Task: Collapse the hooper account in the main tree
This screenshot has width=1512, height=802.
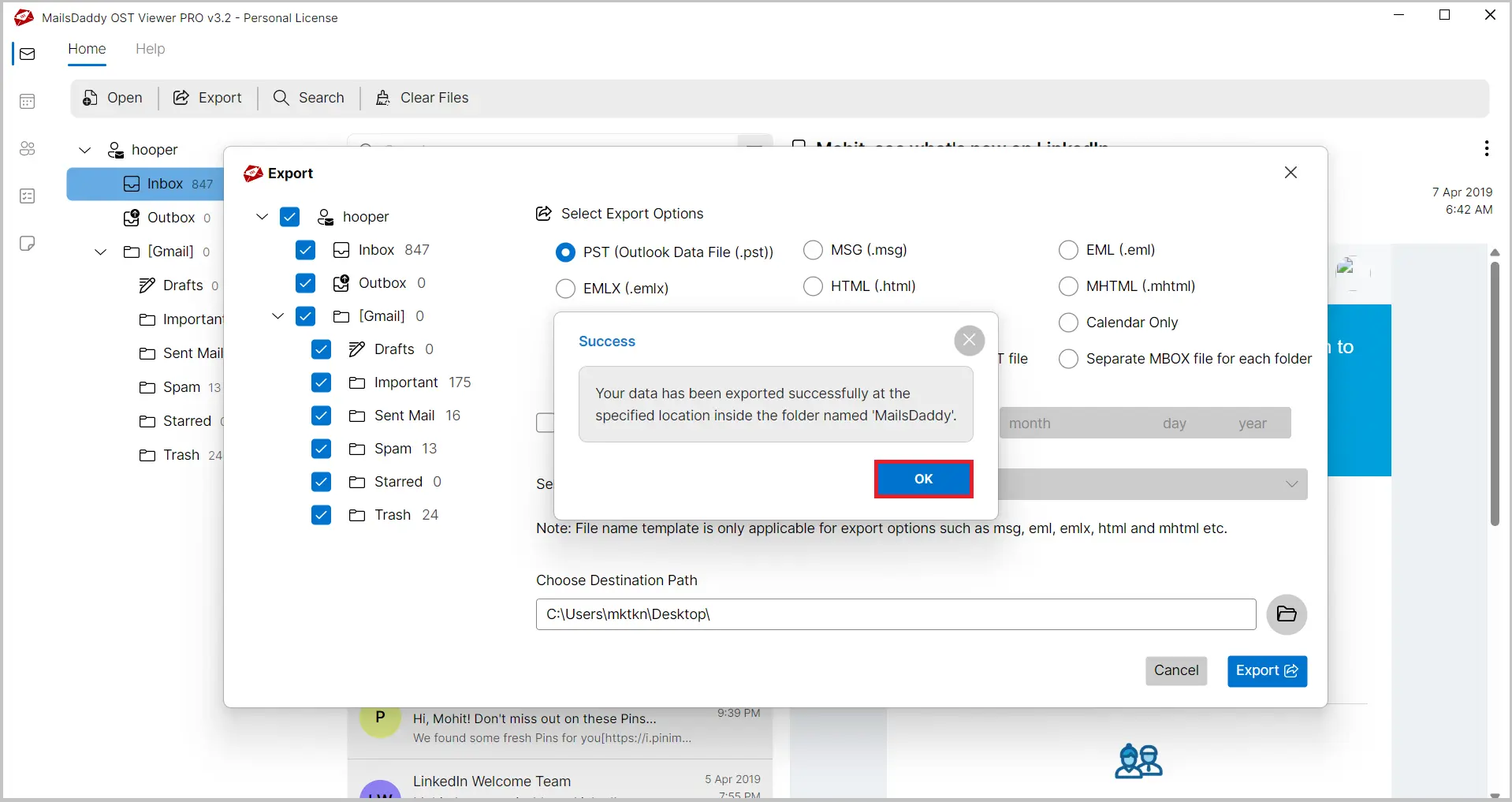Action: (x=85, y=150)
